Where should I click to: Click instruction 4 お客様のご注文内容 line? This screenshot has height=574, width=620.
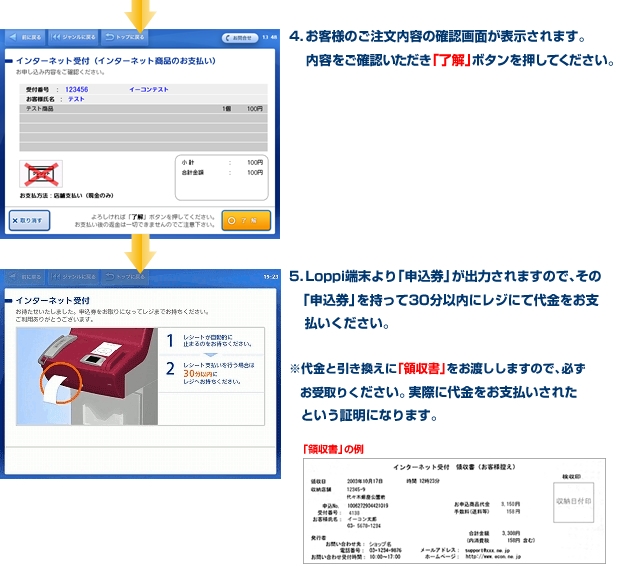437,36
